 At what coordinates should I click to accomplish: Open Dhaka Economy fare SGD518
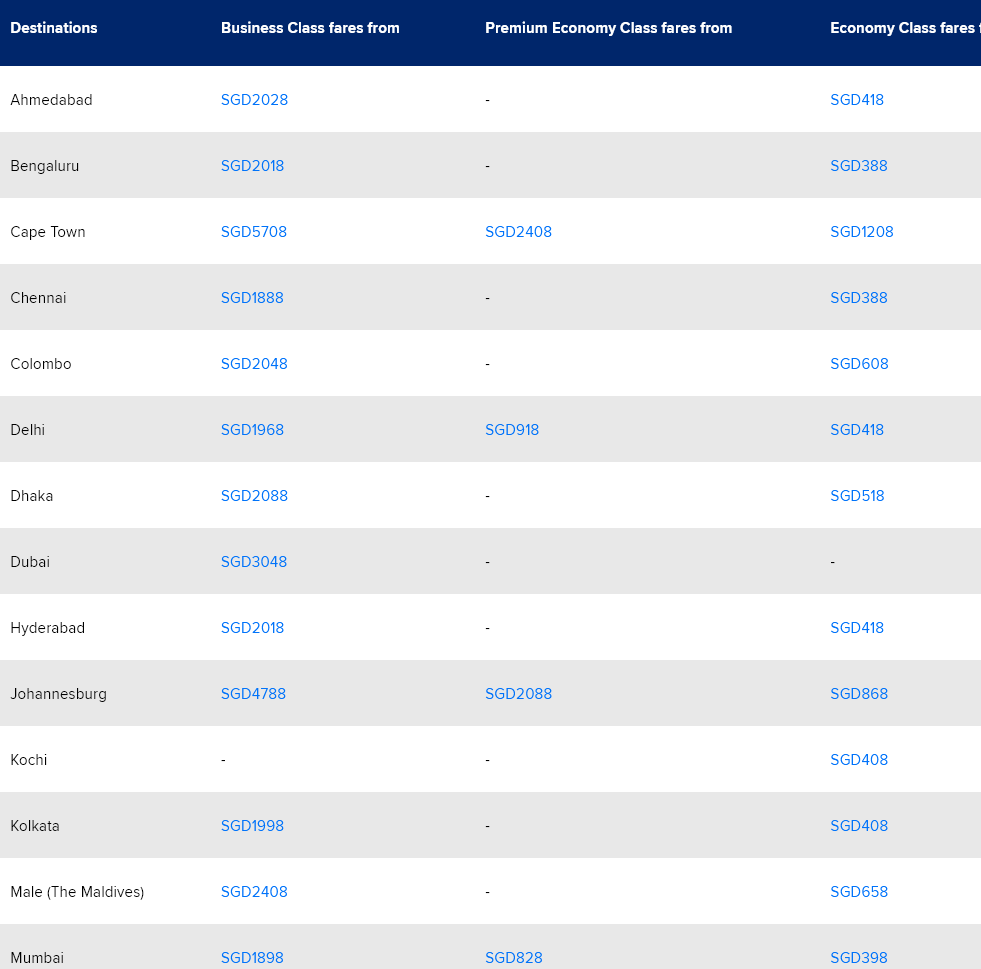coord(857,496)
